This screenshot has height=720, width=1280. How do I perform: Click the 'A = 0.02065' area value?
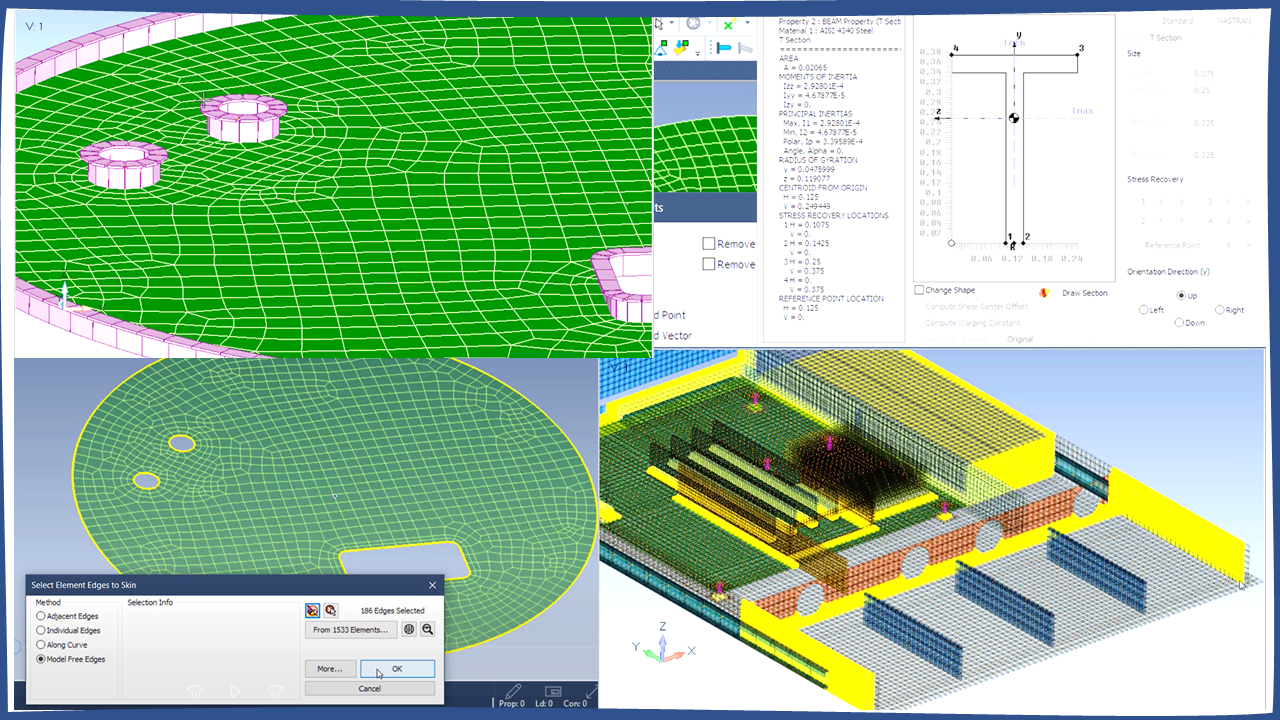[x=807, y=67]
